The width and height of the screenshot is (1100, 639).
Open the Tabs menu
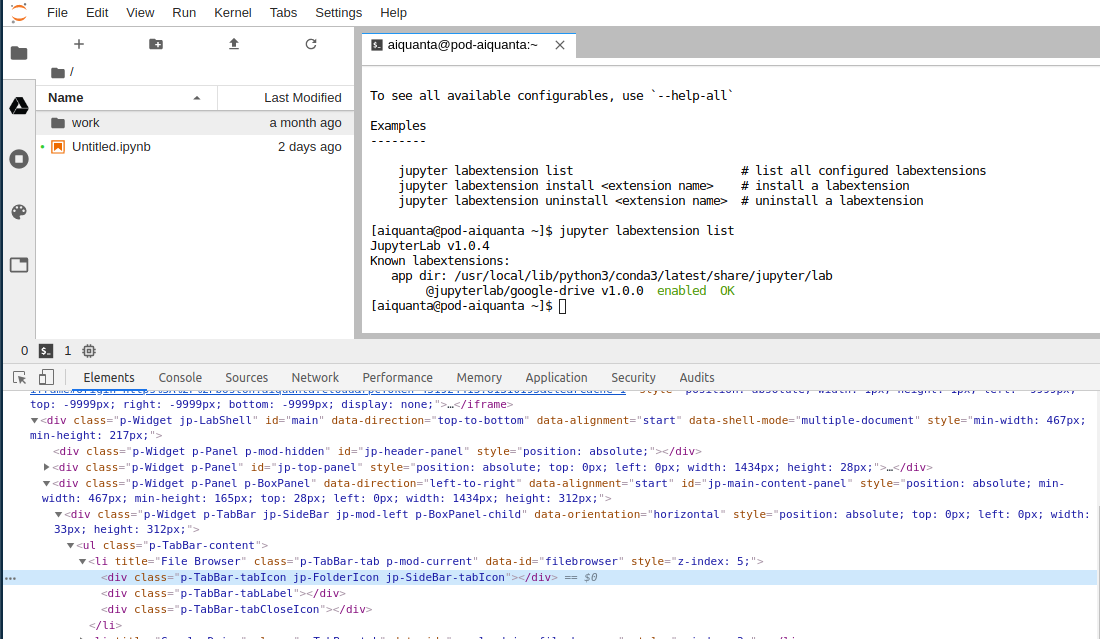283,13
